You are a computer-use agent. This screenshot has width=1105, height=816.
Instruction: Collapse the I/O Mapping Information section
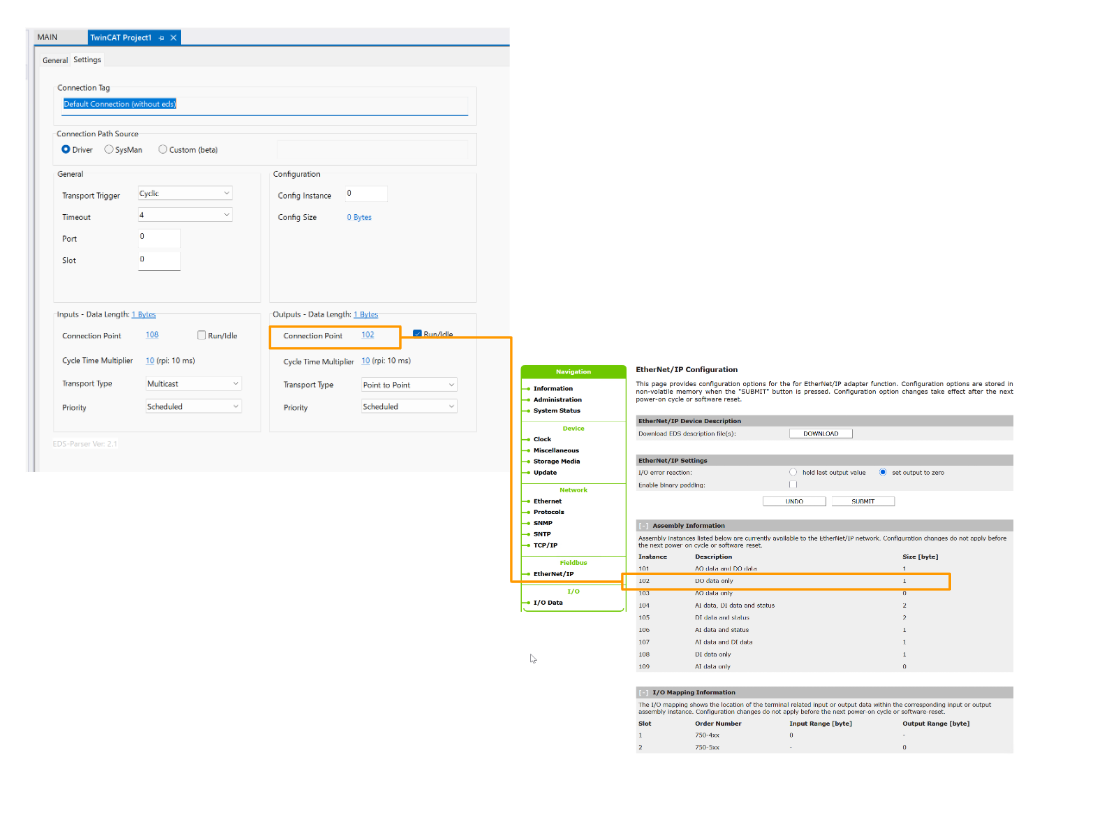(643, 692)
